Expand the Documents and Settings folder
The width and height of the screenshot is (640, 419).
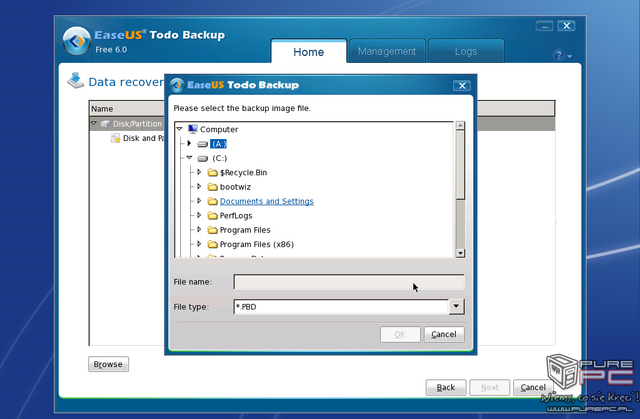pos(199,201)
